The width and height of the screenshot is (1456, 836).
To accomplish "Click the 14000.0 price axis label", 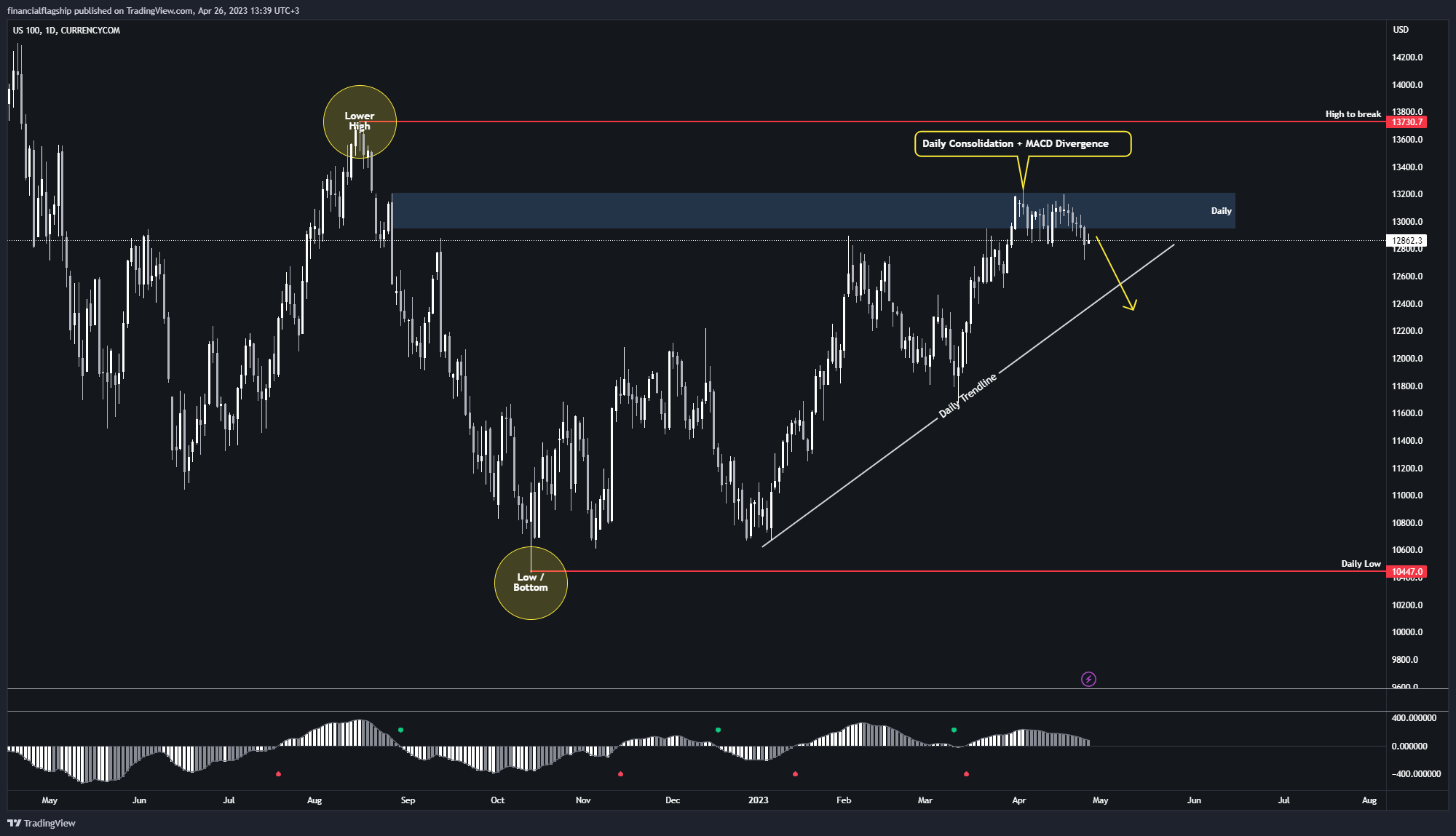I will tap(1407, 85).
